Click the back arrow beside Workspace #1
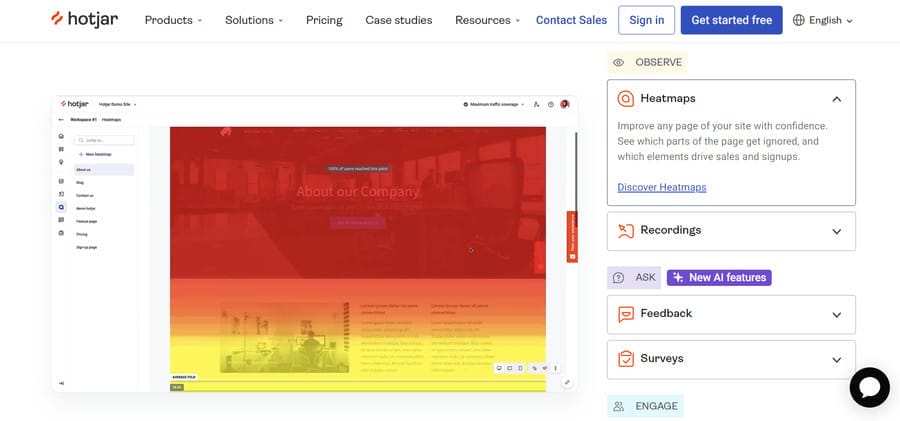Screen dimensions: 900x421 (x=61, y=119)
